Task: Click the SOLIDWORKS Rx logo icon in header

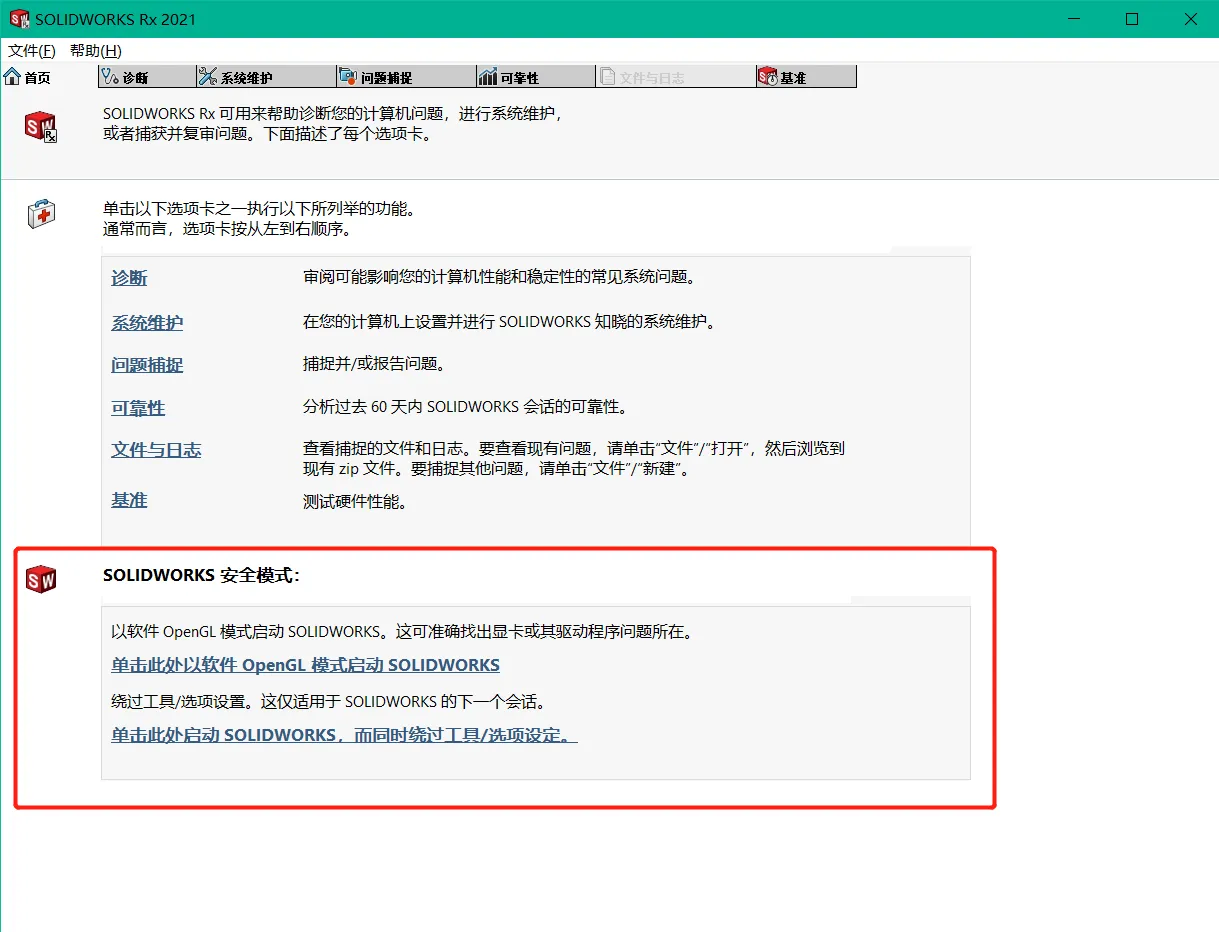Action: pos(41,127)
